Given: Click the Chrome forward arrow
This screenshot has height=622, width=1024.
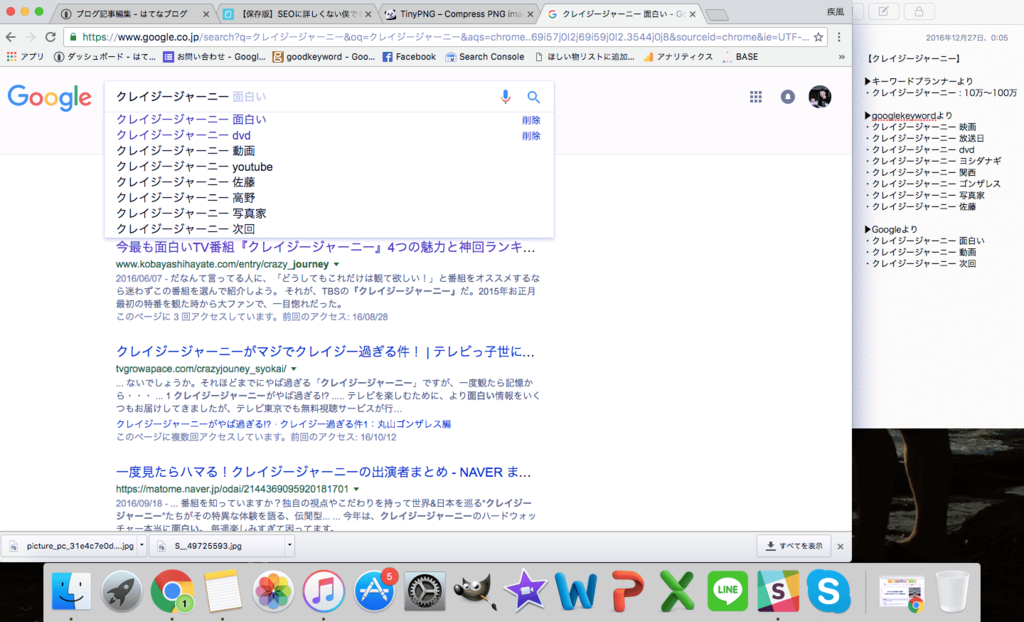Looking at the screenshot, I should [x=30, y=37].
